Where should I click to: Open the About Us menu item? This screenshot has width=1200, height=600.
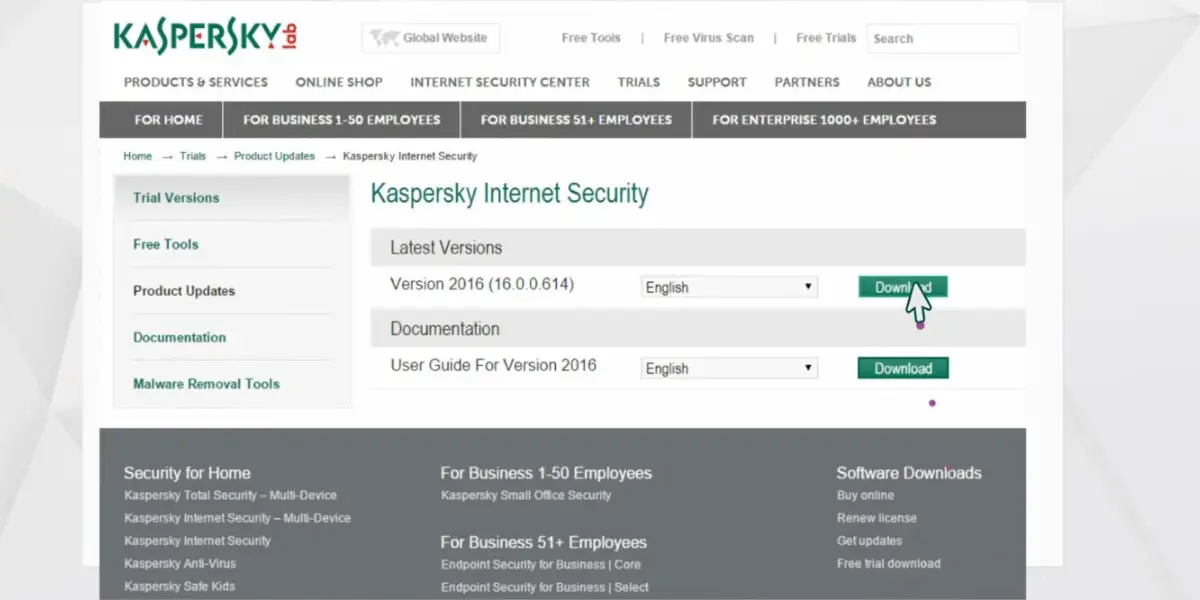pos(899,82)
